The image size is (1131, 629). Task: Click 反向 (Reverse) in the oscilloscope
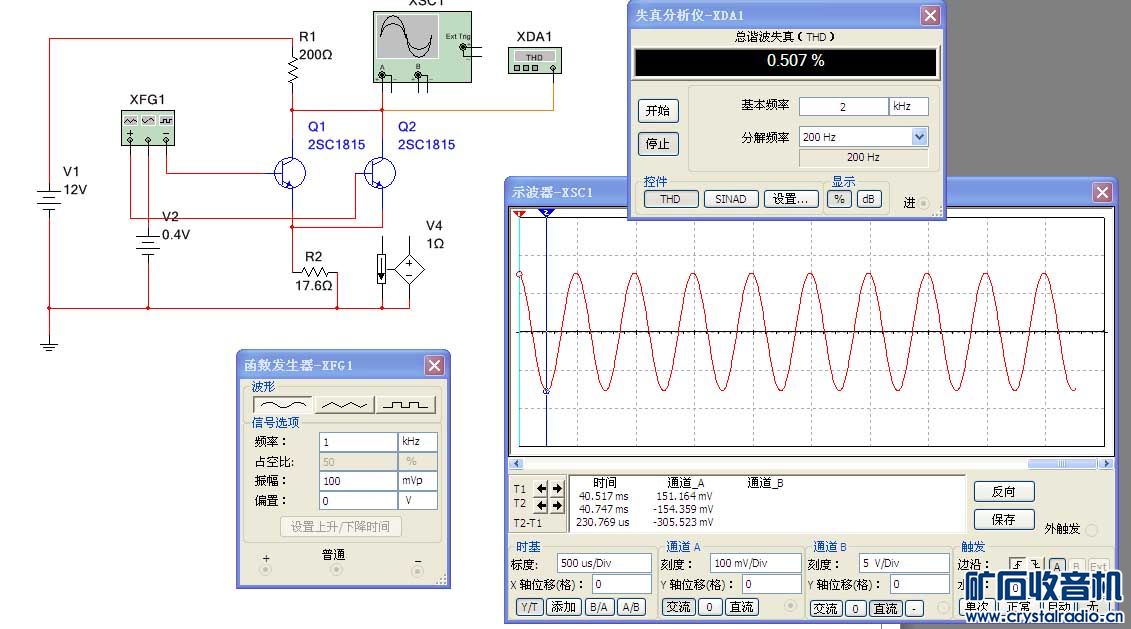coord(1004,491)
